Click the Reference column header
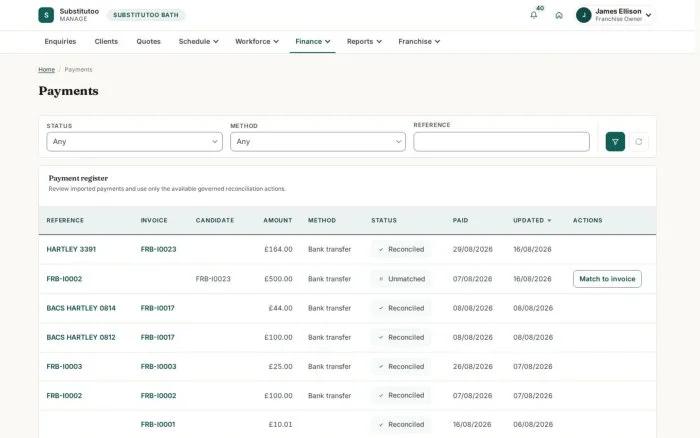The height and width of the screenshot is (438, 700). click(x=65, y=221)
